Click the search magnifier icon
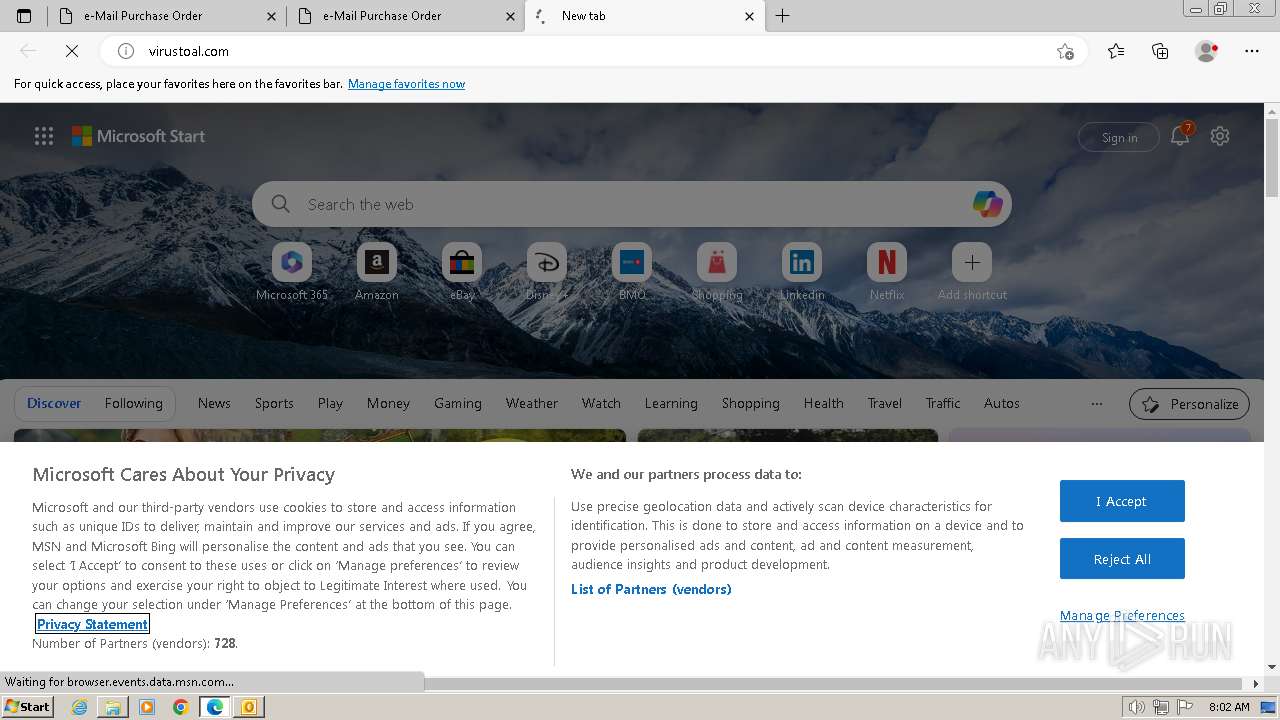This screenshot has height=720, width=1280. (x=281, y=204)
